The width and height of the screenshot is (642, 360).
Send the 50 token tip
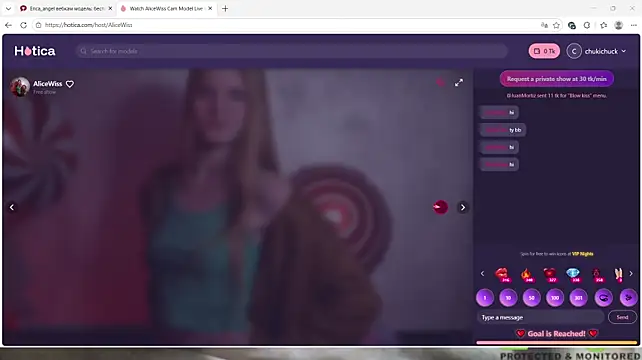click(531, 298)
